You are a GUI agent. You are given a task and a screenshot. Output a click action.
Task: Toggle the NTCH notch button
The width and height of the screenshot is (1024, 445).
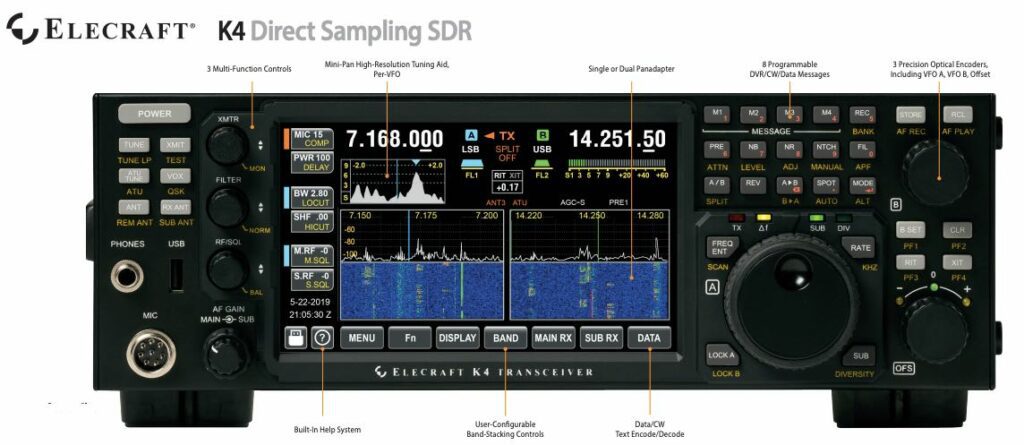click(x=825, y=149)
